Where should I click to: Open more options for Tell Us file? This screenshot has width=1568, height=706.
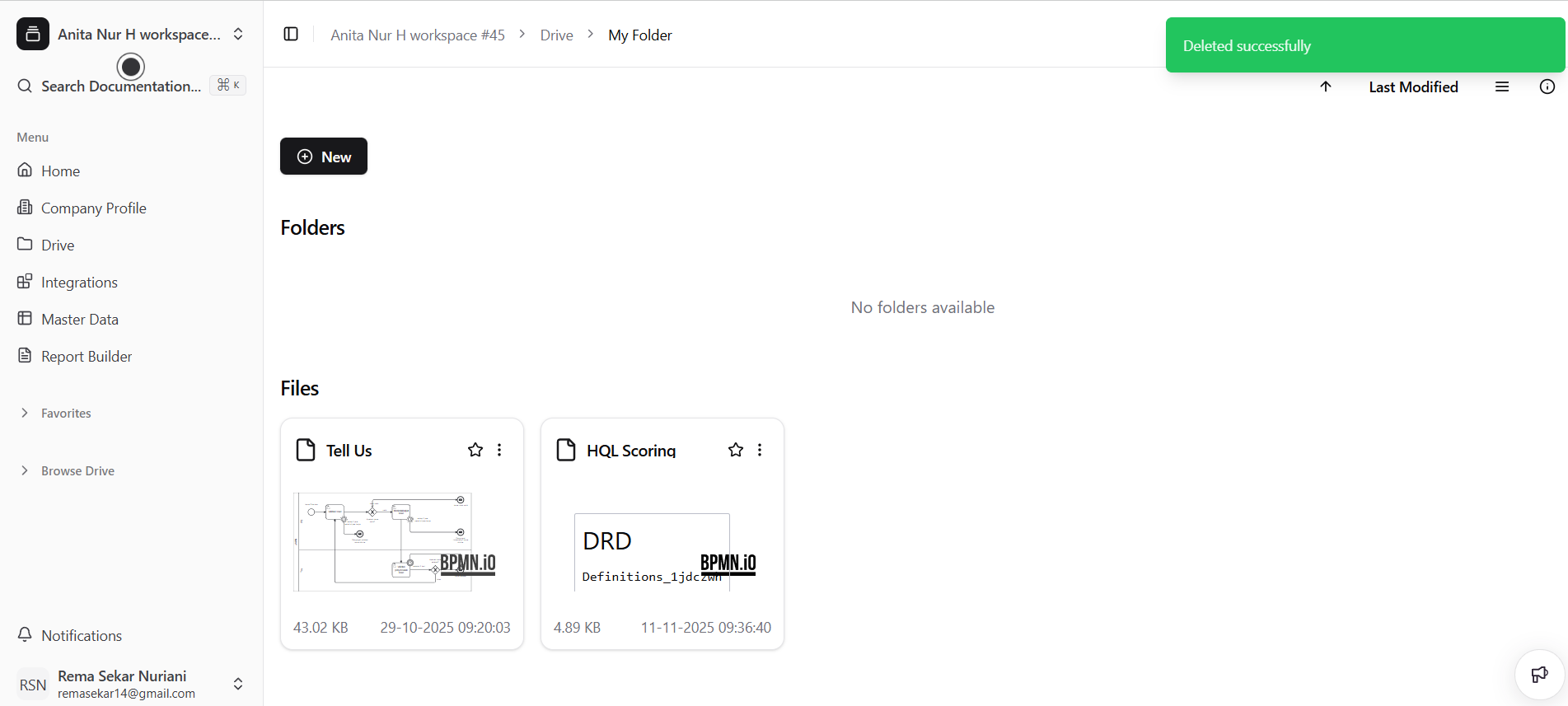coord(499,450)
